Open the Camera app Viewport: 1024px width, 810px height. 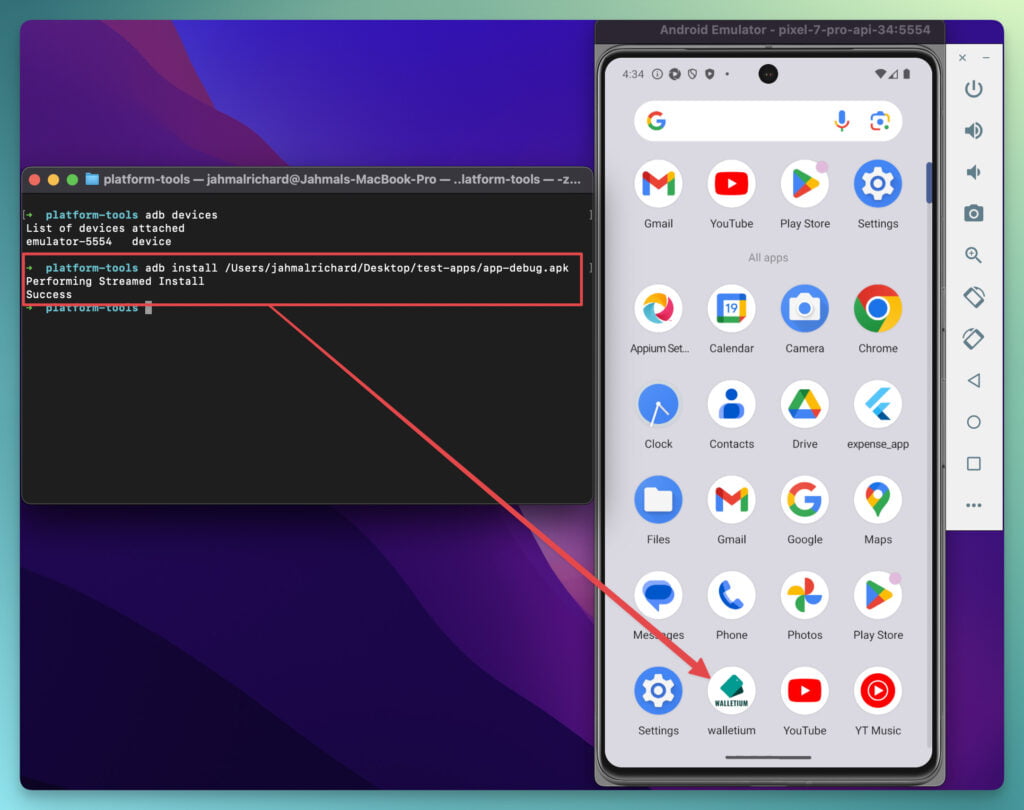[805, 309]
